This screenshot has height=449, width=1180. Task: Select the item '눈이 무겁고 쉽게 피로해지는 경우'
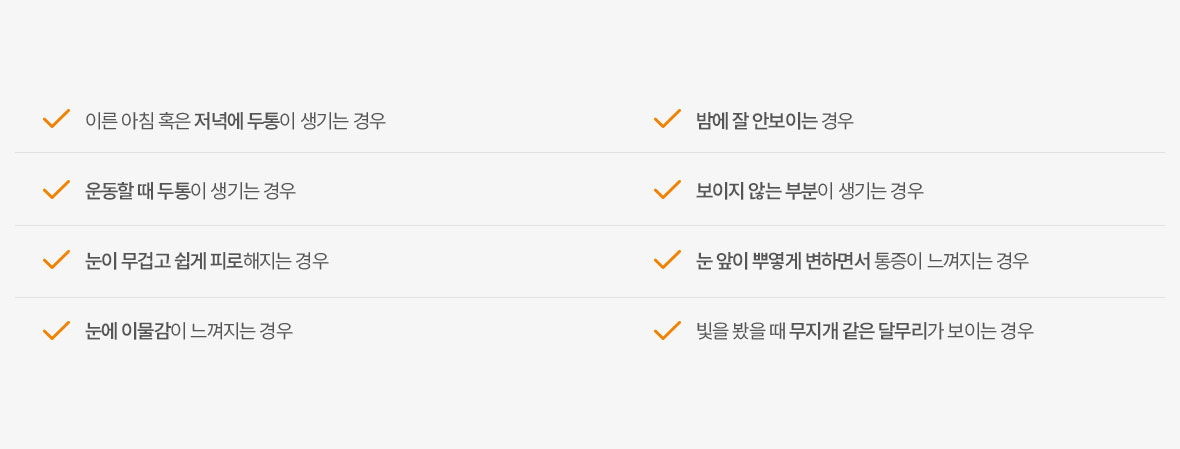207,261
